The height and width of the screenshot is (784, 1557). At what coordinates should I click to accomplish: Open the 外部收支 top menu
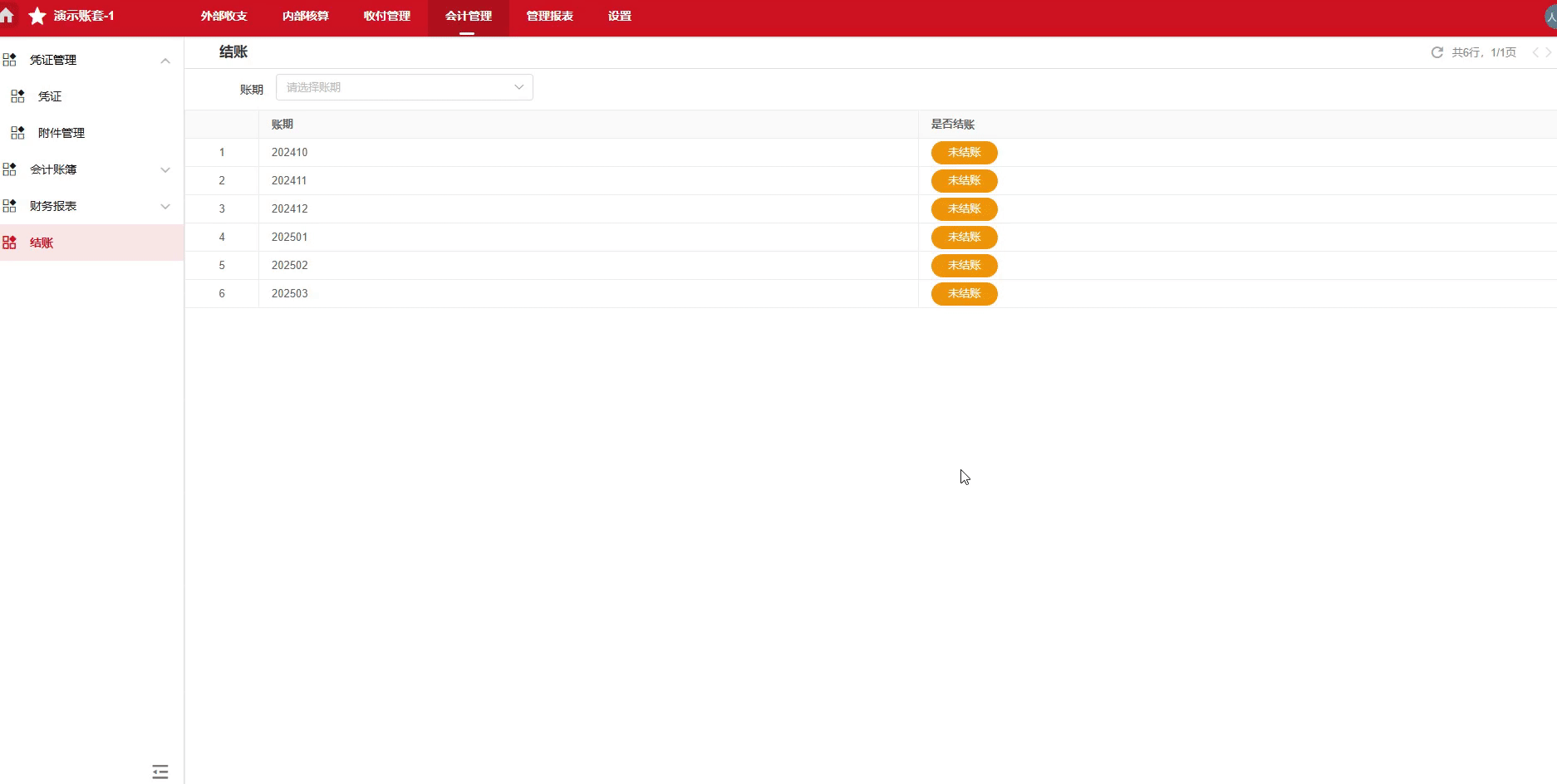pyautogui.click(x=223, y=17)
